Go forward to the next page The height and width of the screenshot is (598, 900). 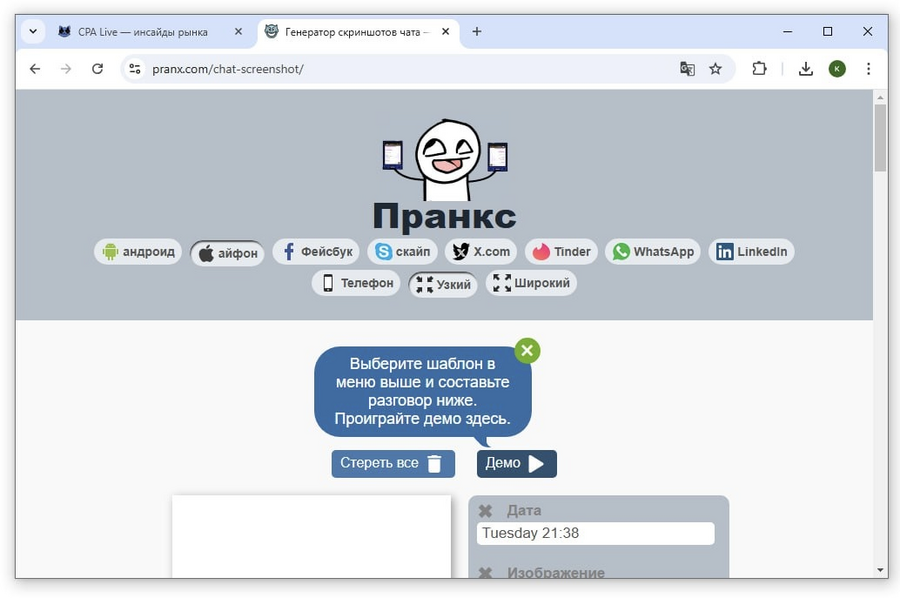tap(66, 69)
